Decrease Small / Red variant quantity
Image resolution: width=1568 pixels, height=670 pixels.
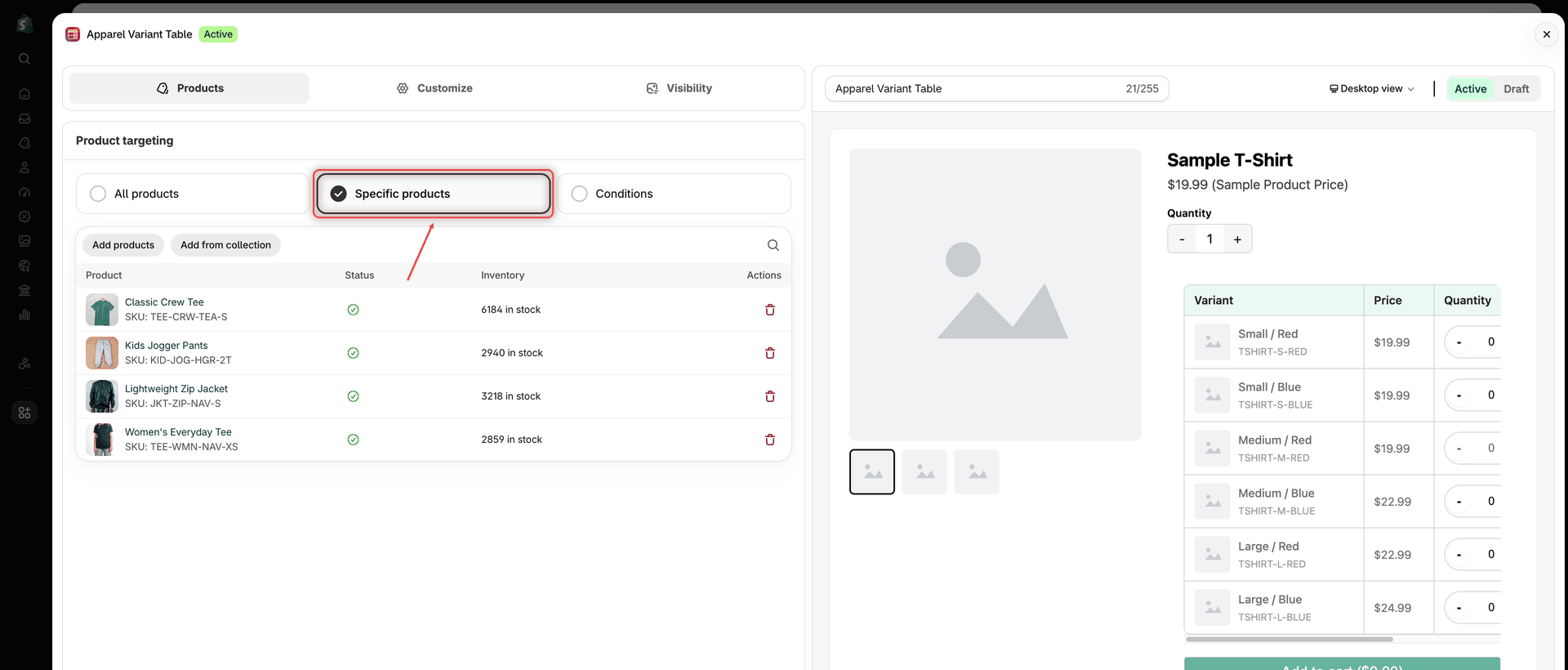coord(1459,342)
